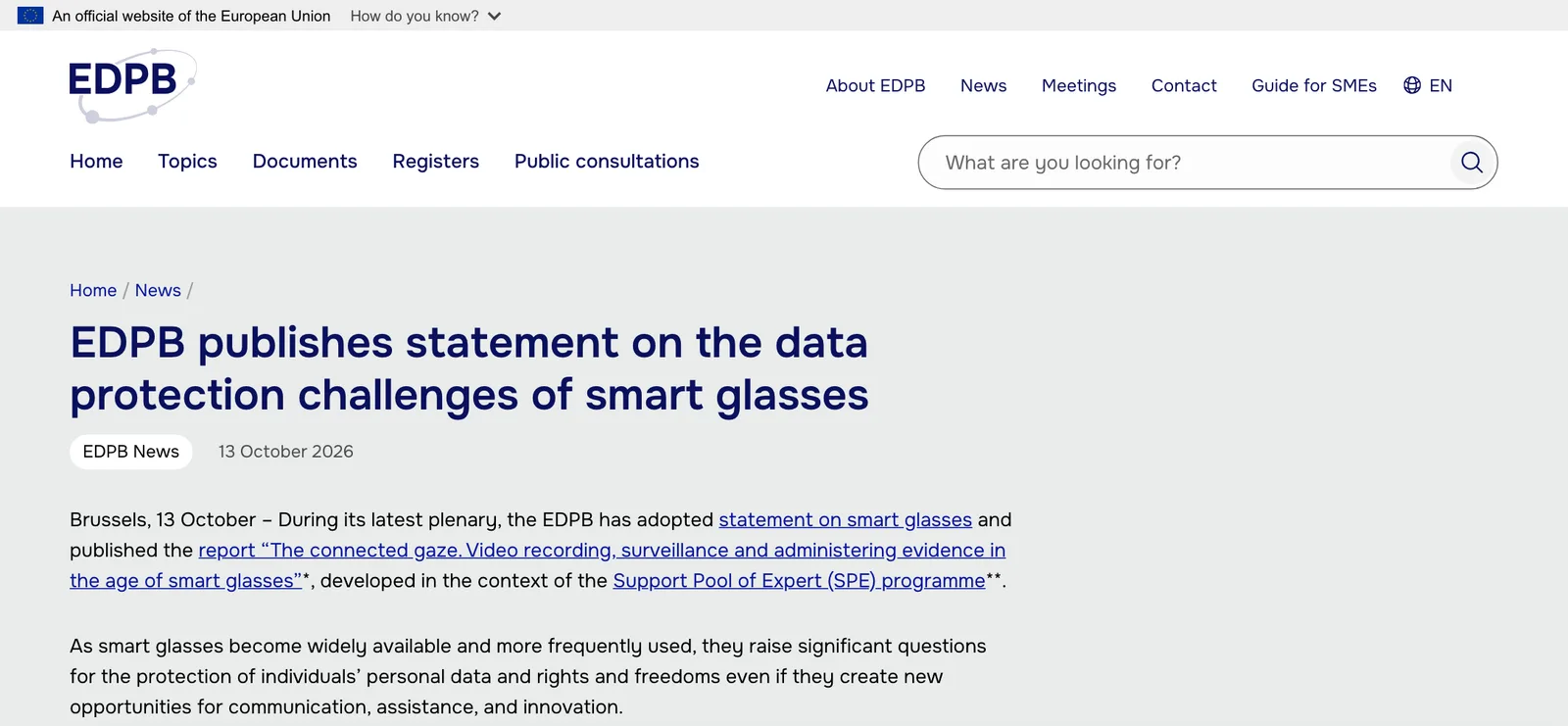The width and height of the screenshot is (1568, 726).
Task: Click the EDPB logo
Action: click(x=132, y=85)
